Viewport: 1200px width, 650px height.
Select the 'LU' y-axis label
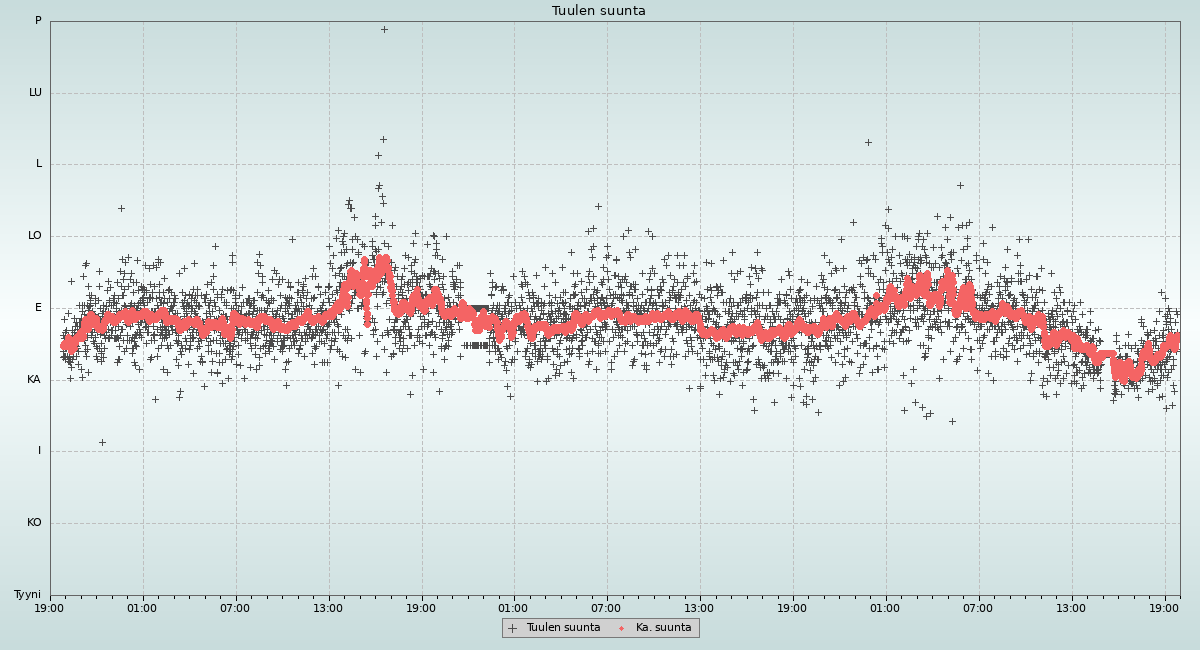[35, 93]
